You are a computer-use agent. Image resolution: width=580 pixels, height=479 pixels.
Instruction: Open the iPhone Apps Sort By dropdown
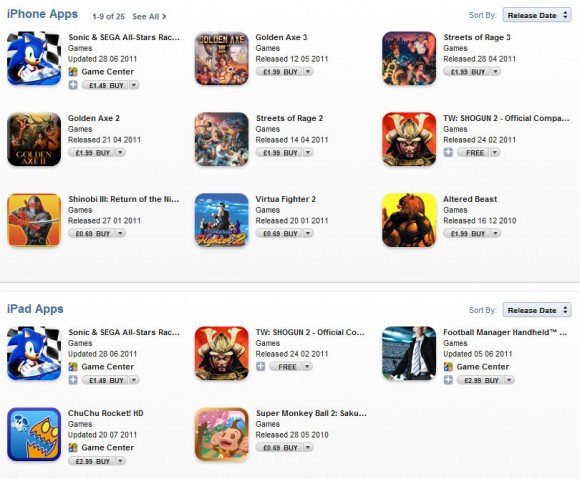tap(537, 15)
